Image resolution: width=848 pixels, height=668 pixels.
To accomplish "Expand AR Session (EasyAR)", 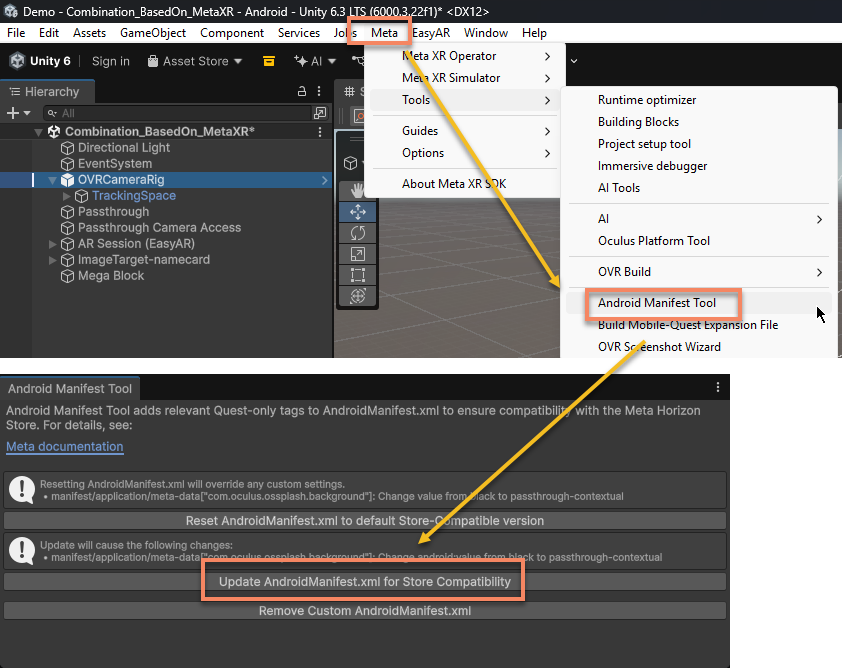I will (52, 244).
